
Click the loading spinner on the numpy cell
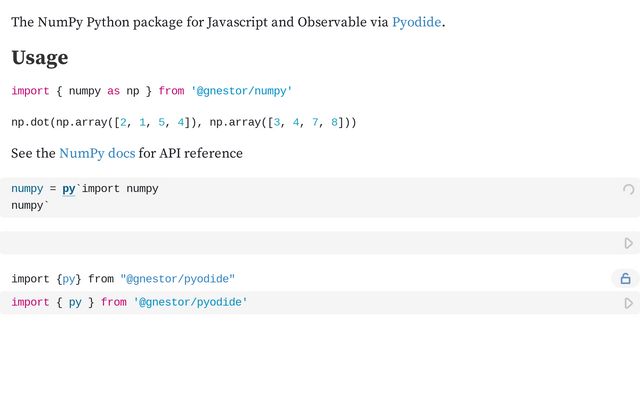coord(629,189)
